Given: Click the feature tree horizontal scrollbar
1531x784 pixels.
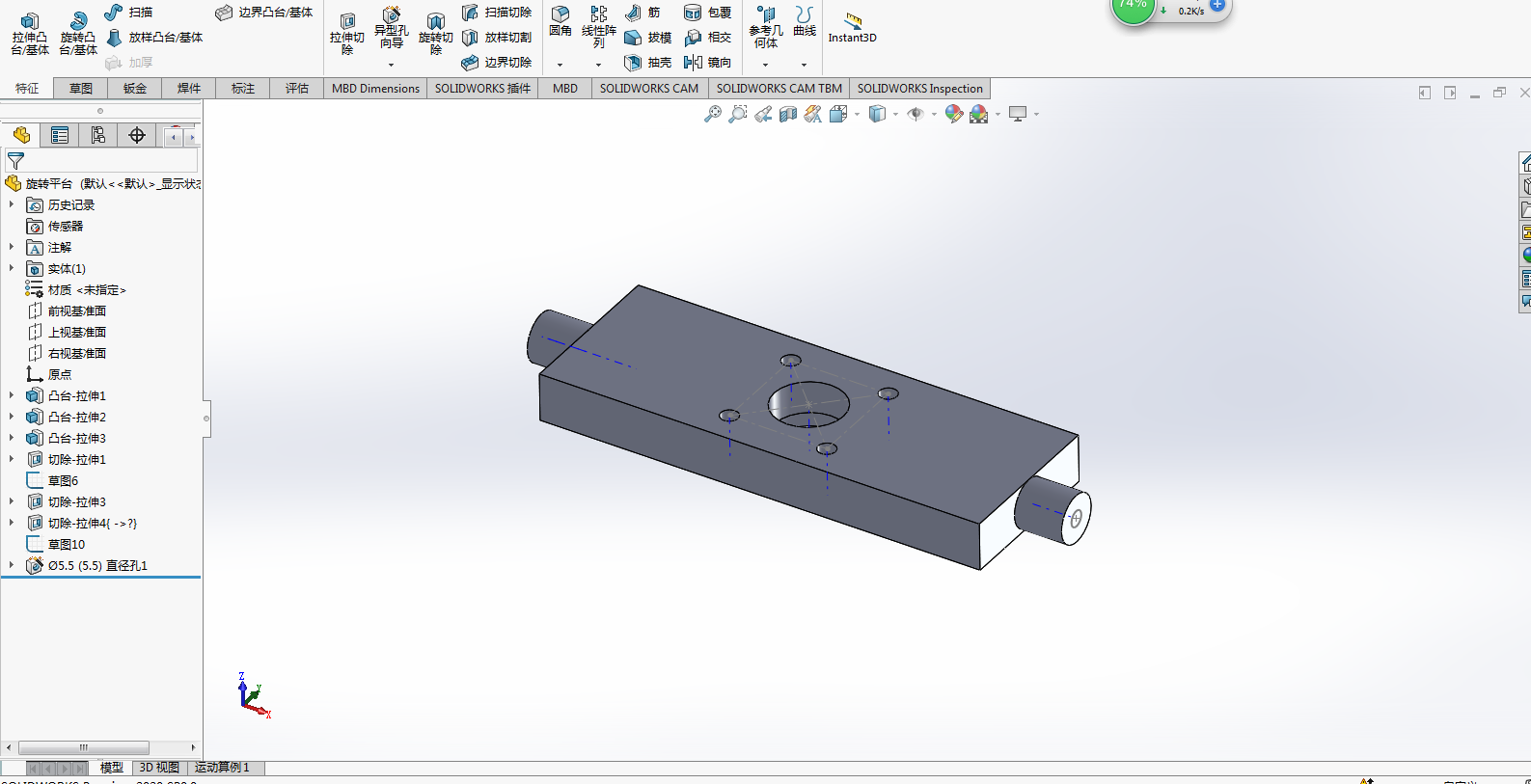Looking at the screenshot, I should [x=84, y=747].
